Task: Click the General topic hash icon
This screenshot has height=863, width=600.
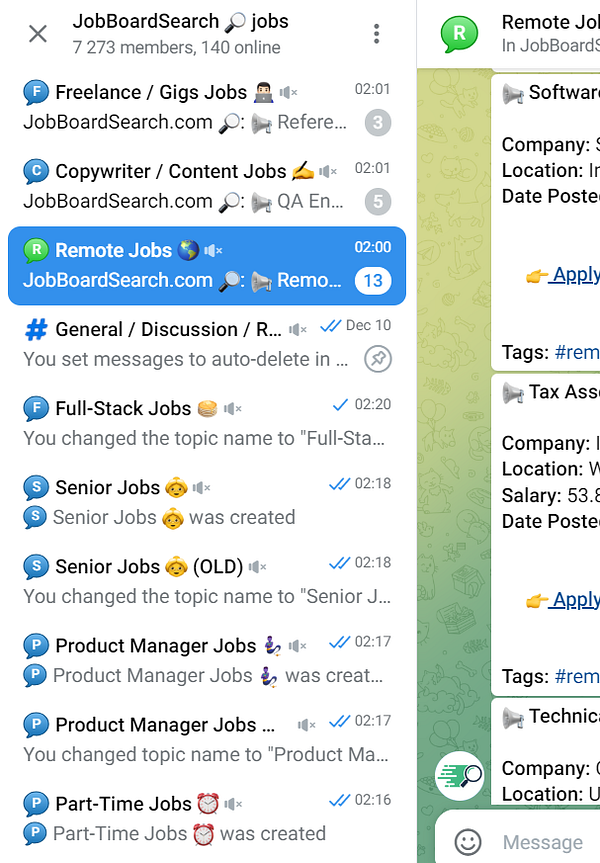Action: (x=36, y=330)
